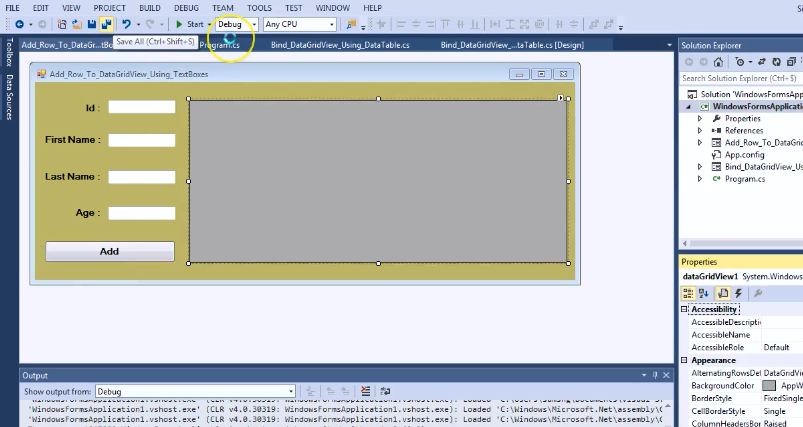The image size is (803, 427).
Task: Expand the References tree node
Action: [x=700, y=130]
